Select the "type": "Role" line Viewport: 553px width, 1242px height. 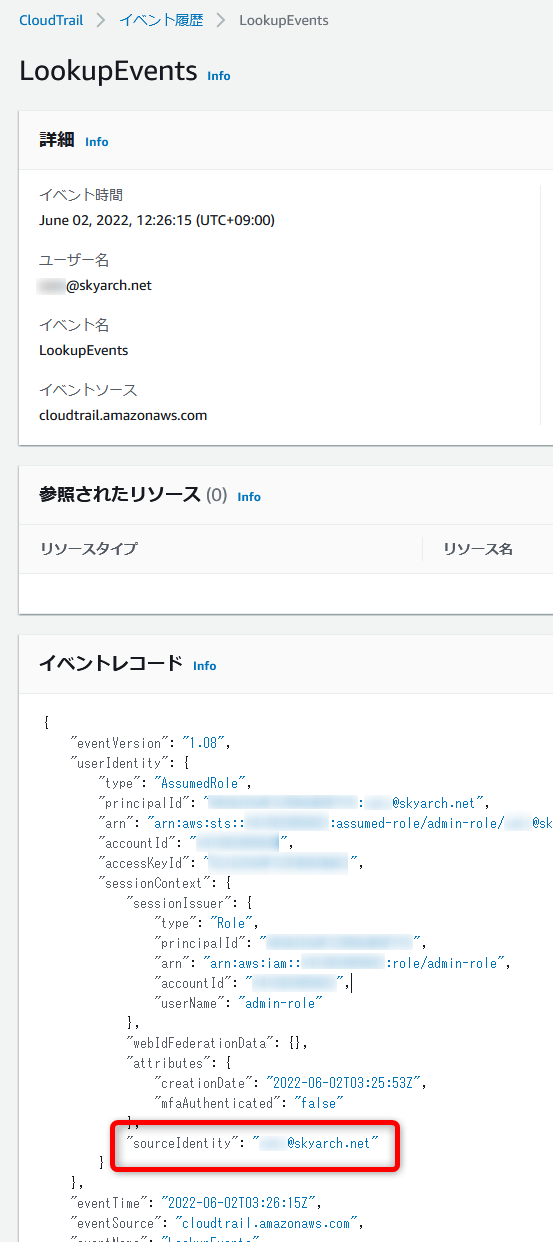tap(207, 923)
